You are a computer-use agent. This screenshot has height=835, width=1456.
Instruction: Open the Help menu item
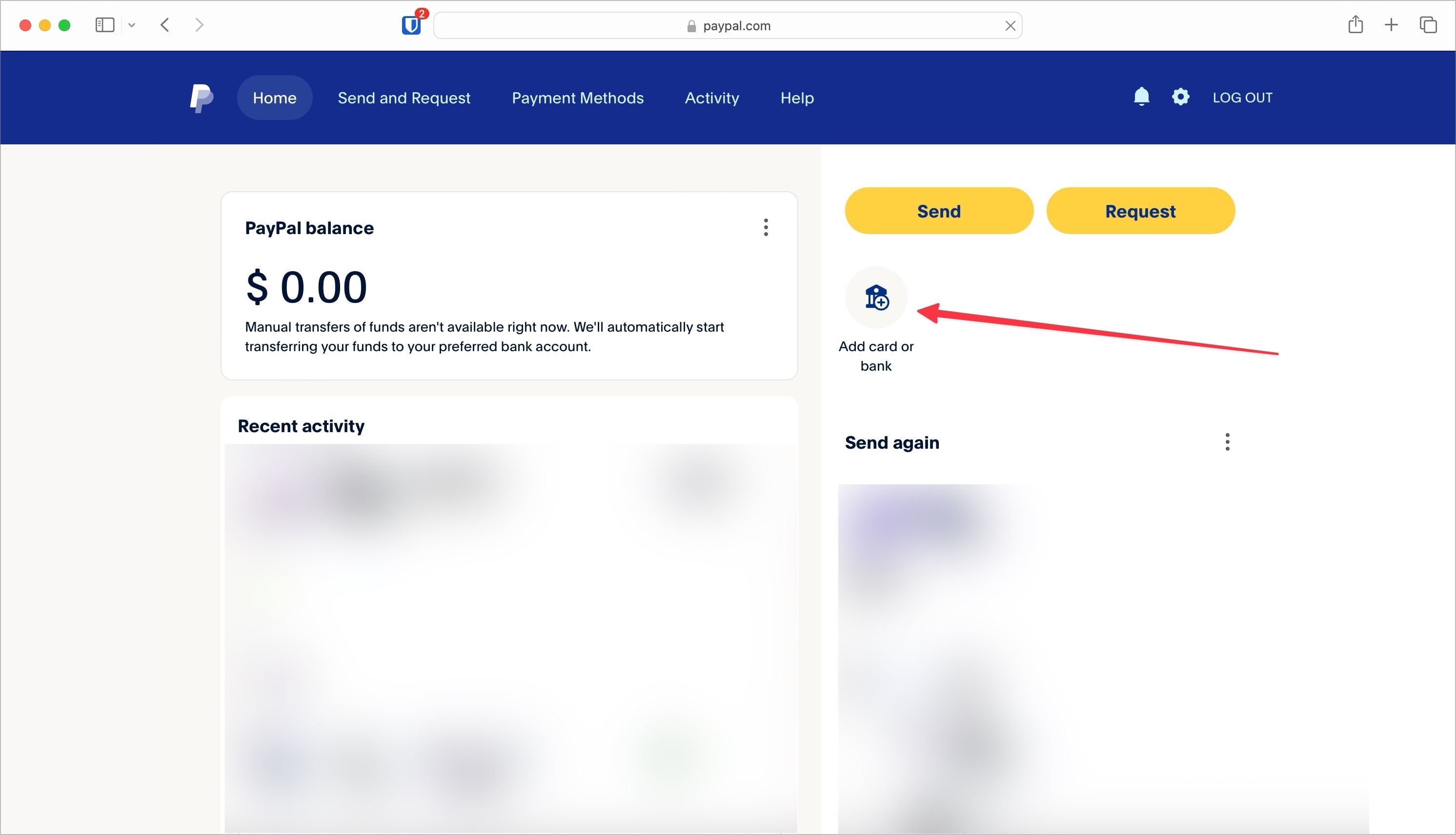click(796, 97)
